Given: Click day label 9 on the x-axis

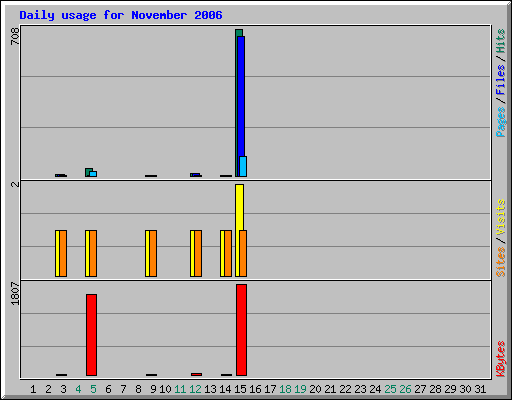Looking at the screenshot, I should (x=153, y=389).
